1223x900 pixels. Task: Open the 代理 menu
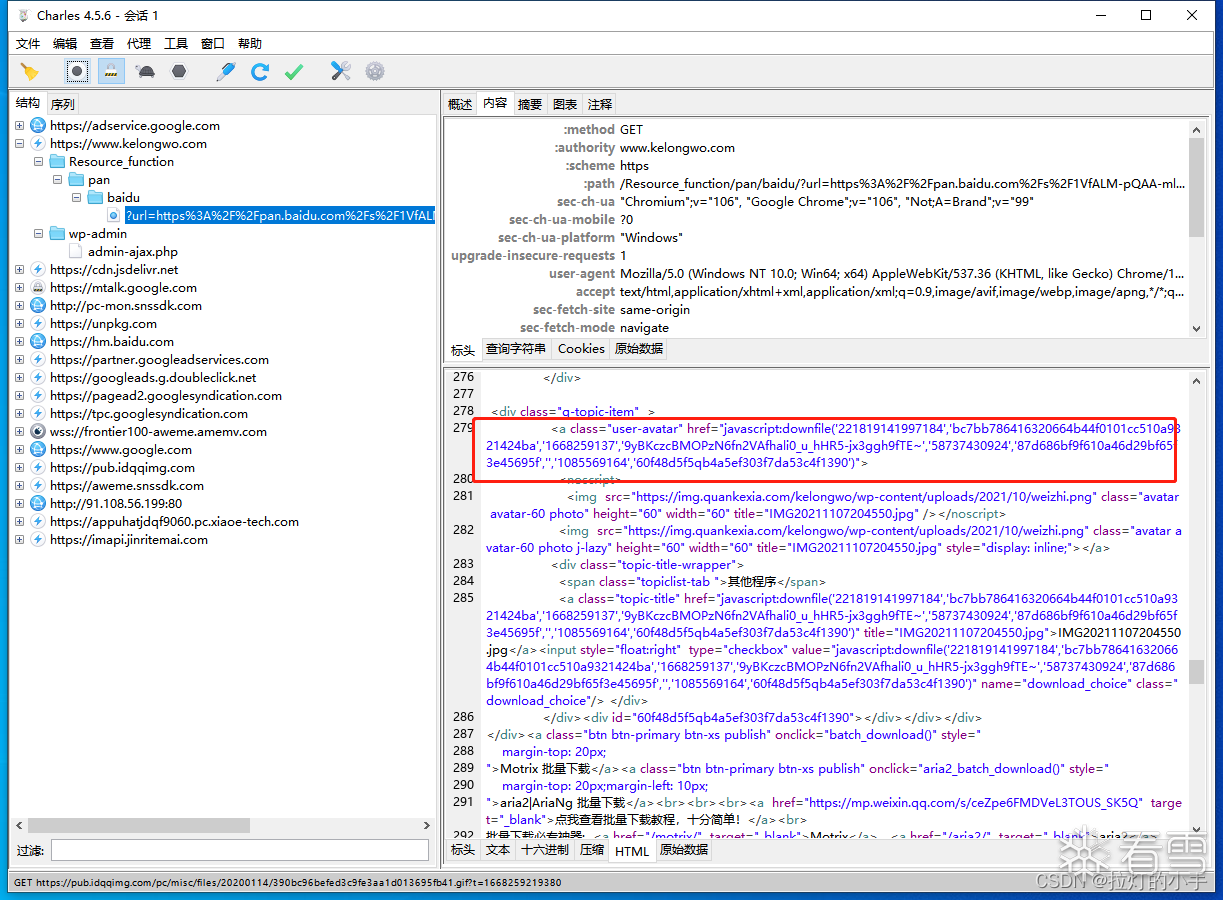pos(139,44)
